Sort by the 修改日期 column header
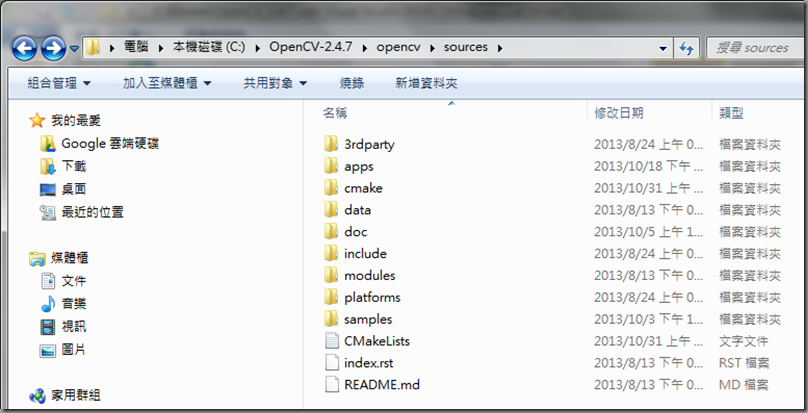808x413 pixels. (618, 113)
